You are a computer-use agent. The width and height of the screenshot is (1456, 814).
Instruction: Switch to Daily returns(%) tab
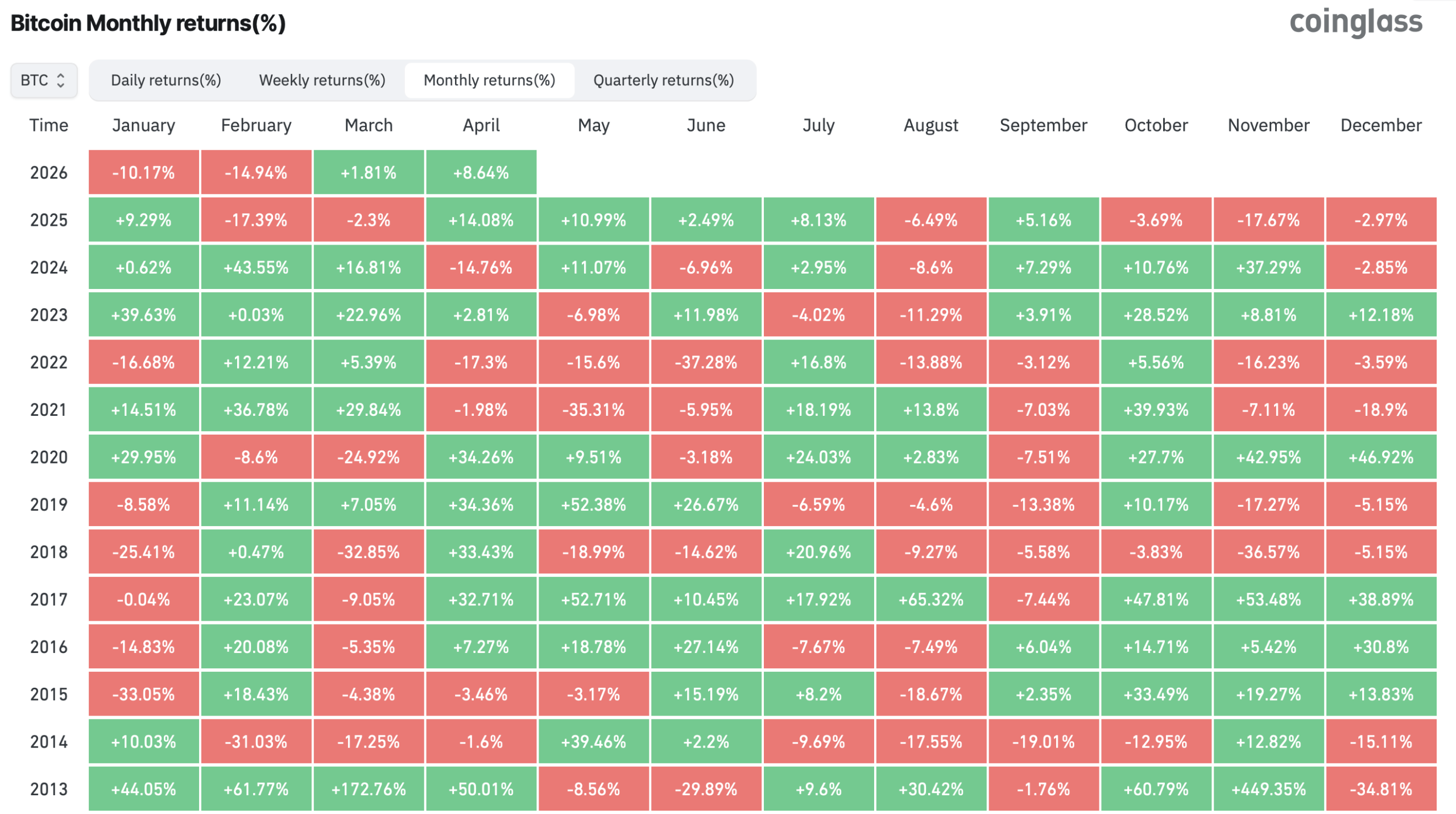[x=166, y=80]
